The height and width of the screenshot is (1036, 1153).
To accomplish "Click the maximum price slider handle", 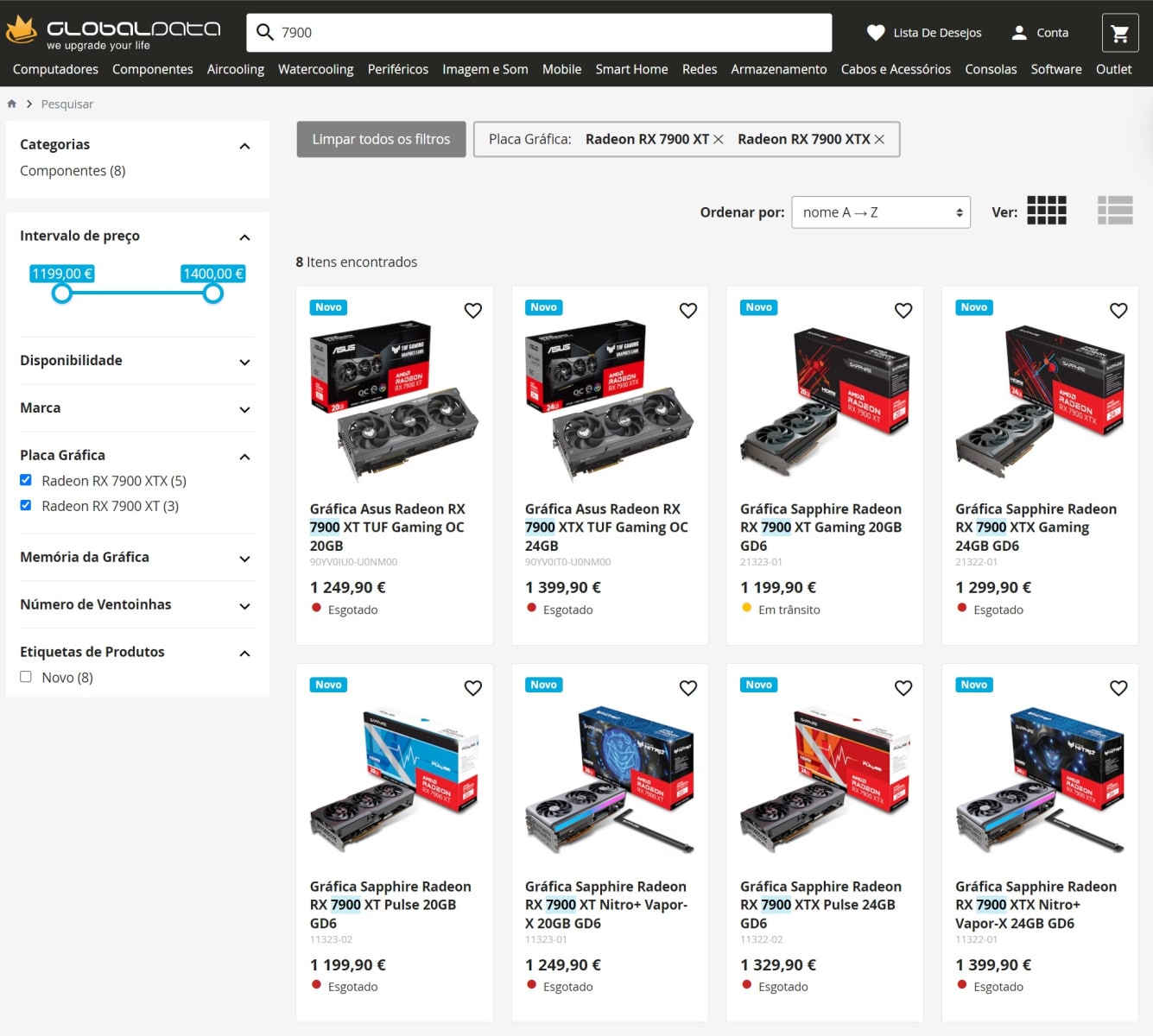I will (x=213, y=294).
